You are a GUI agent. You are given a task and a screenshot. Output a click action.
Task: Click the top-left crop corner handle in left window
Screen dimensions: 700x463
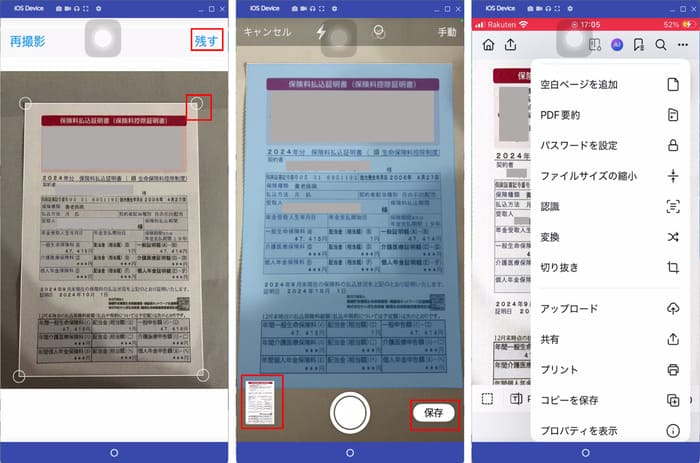[25, 104]
